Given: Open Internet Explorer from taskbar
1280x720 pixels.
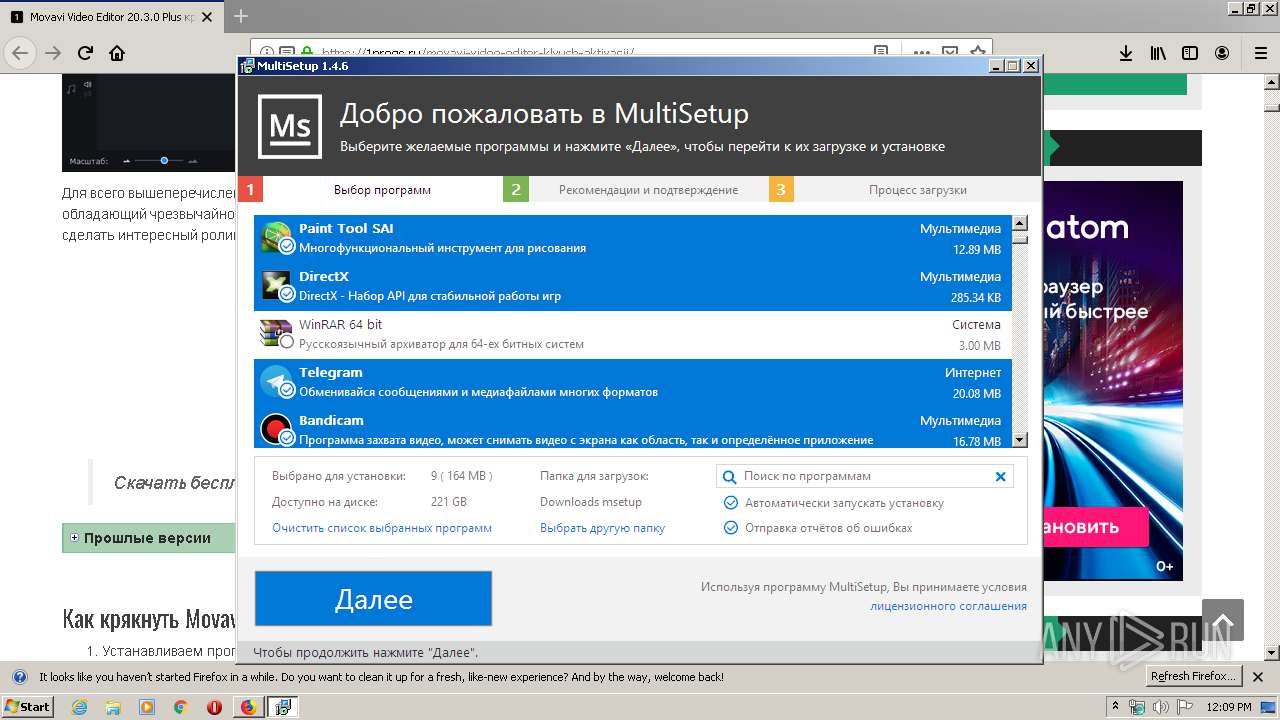Looking at the screenshot, I should pos(80,707).
